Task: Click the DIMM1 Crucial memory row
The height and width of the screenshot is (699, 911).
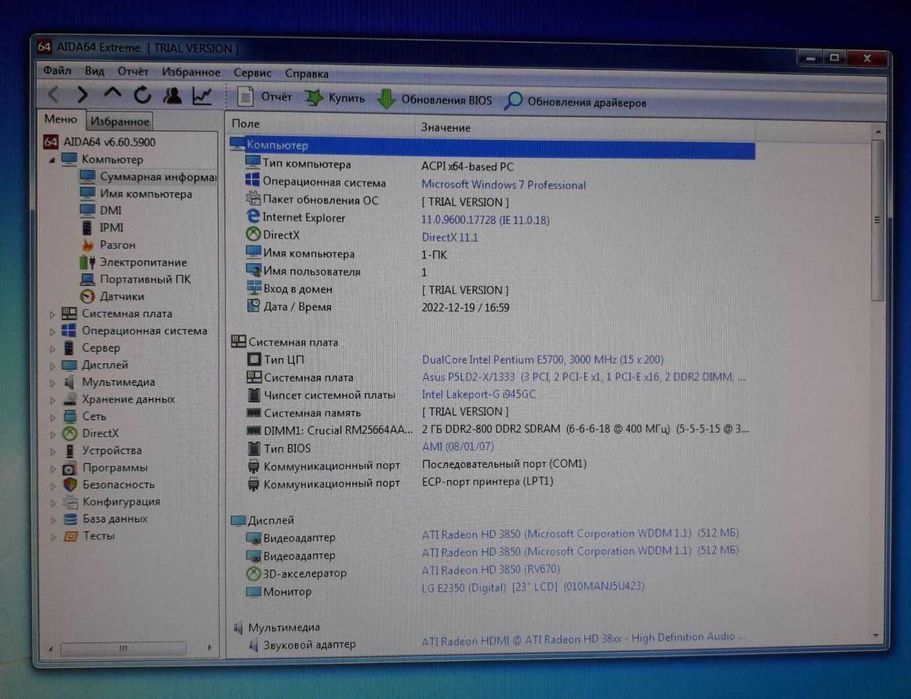Action: 497,430
